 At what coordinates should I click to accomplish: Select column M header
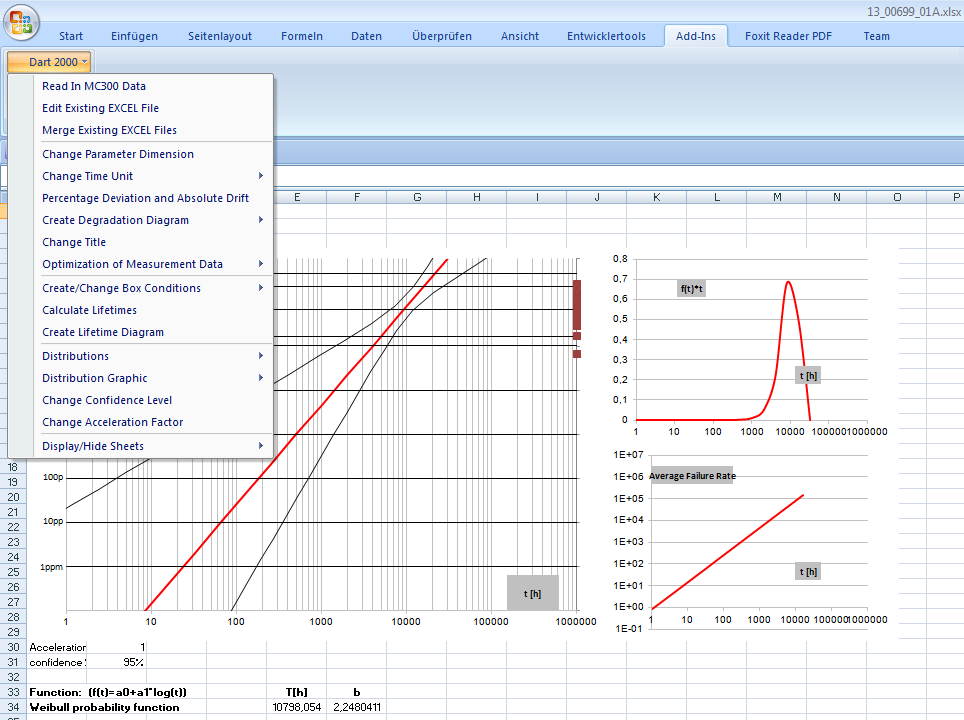[x=776, y=197]
